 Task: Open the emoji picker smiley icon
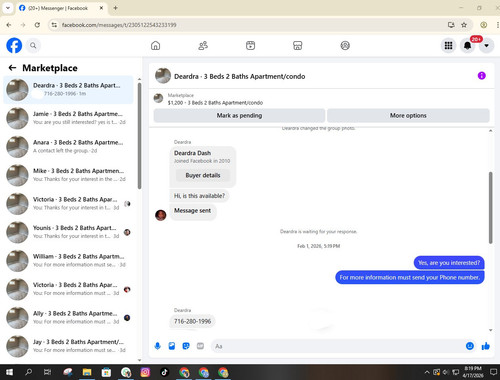pos(470,346)
